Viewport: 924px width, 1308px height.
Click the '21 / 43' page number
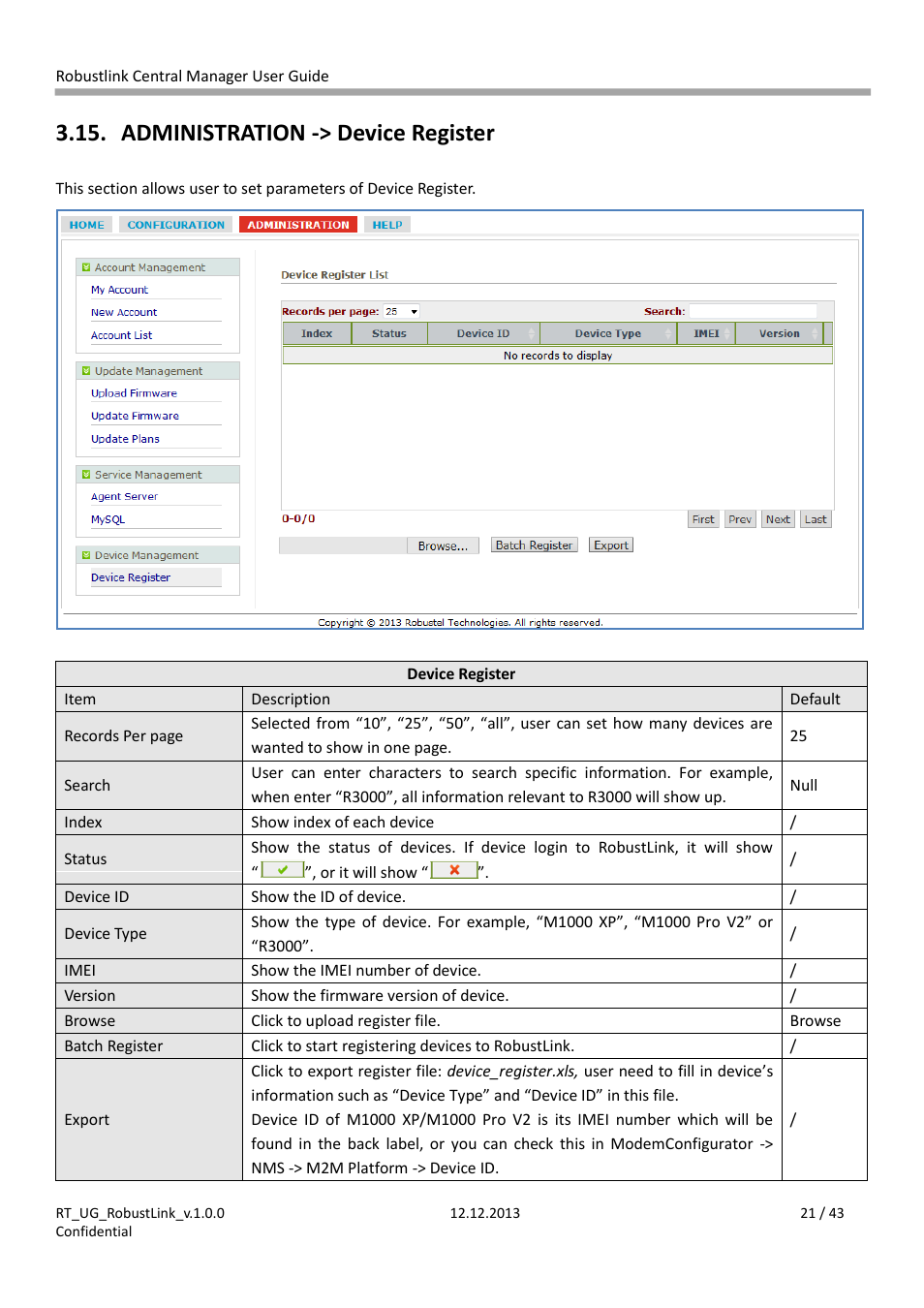822,1213
